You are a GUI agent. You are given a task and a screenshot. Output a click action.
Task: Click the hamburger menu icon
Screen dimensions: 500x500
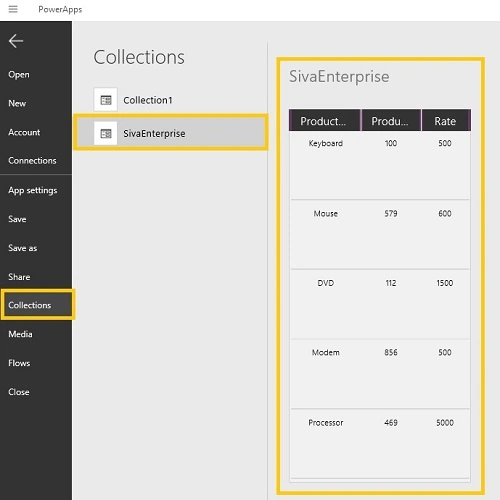point(13,9)
